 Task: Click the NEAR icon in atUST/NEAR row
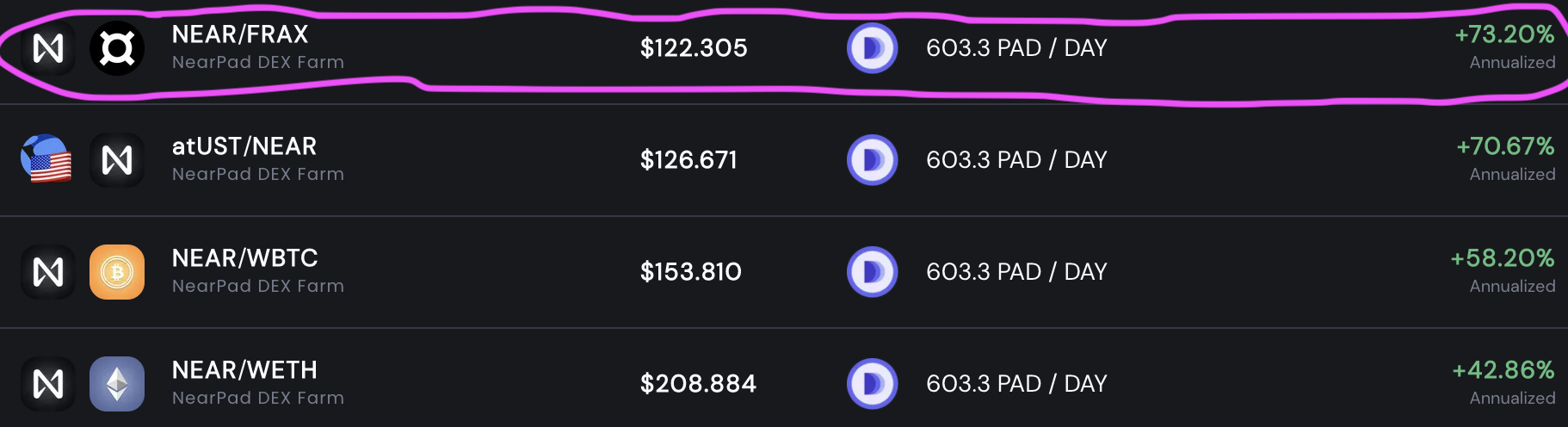point(117,160)
